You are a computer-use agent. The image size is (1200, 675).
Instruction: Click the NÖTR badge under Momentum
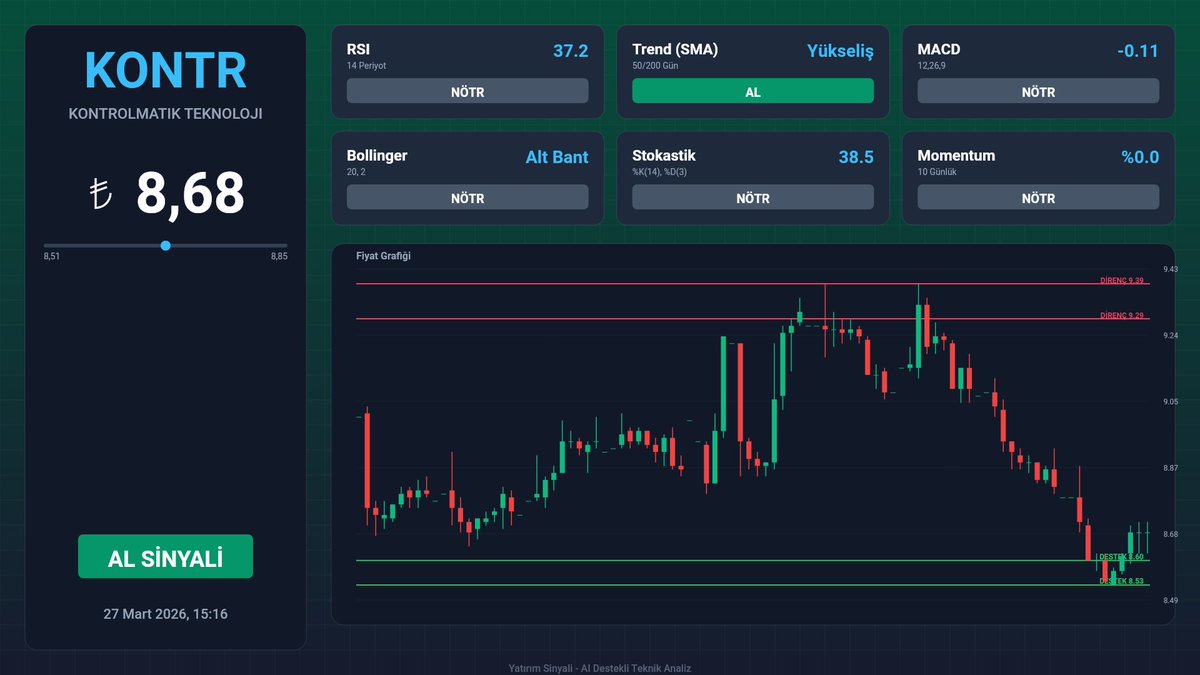(1038, 197)
